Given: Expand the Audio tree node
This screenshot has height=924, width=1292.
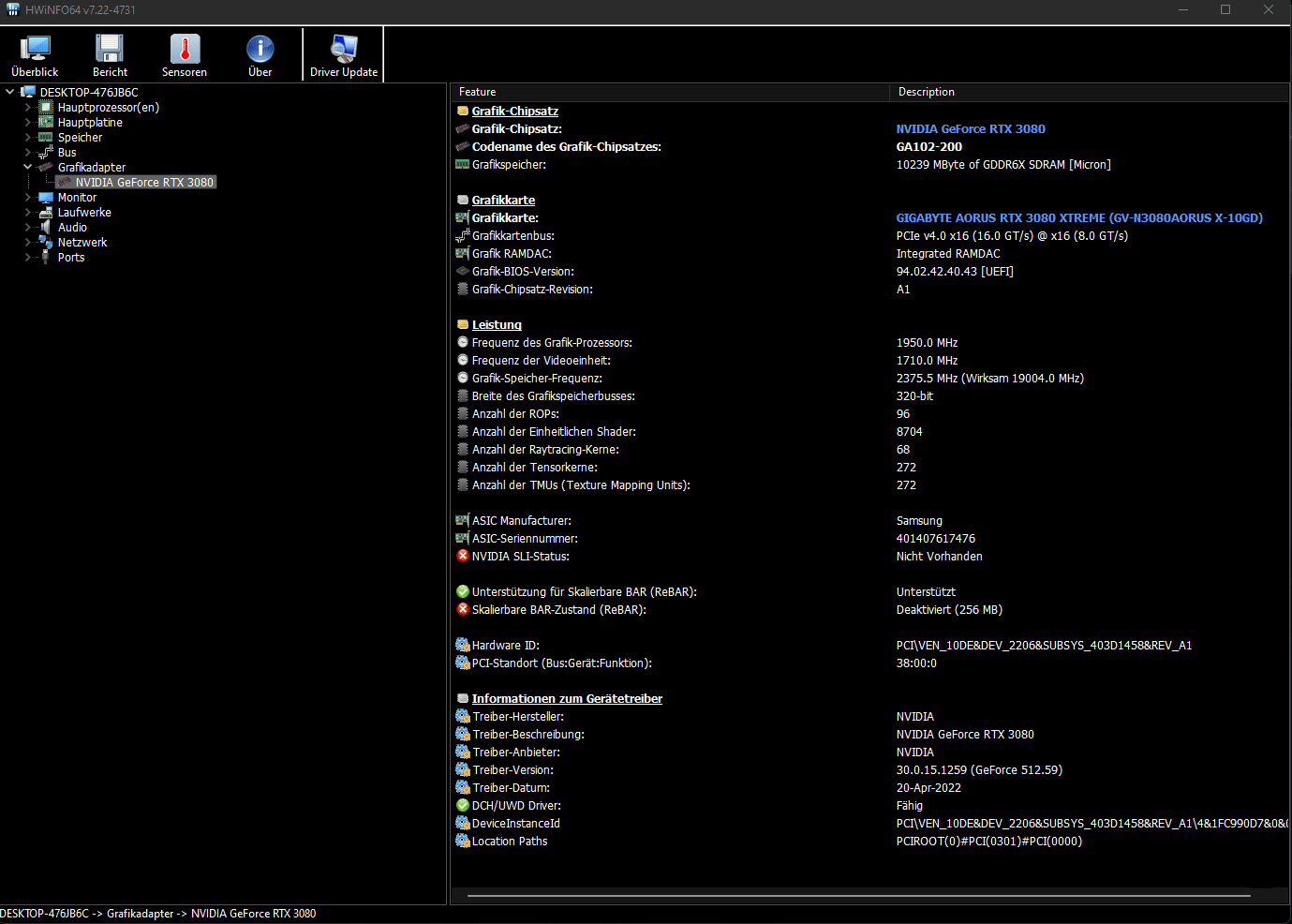Looking at the screenshot, I should click(x=27, y=228).
